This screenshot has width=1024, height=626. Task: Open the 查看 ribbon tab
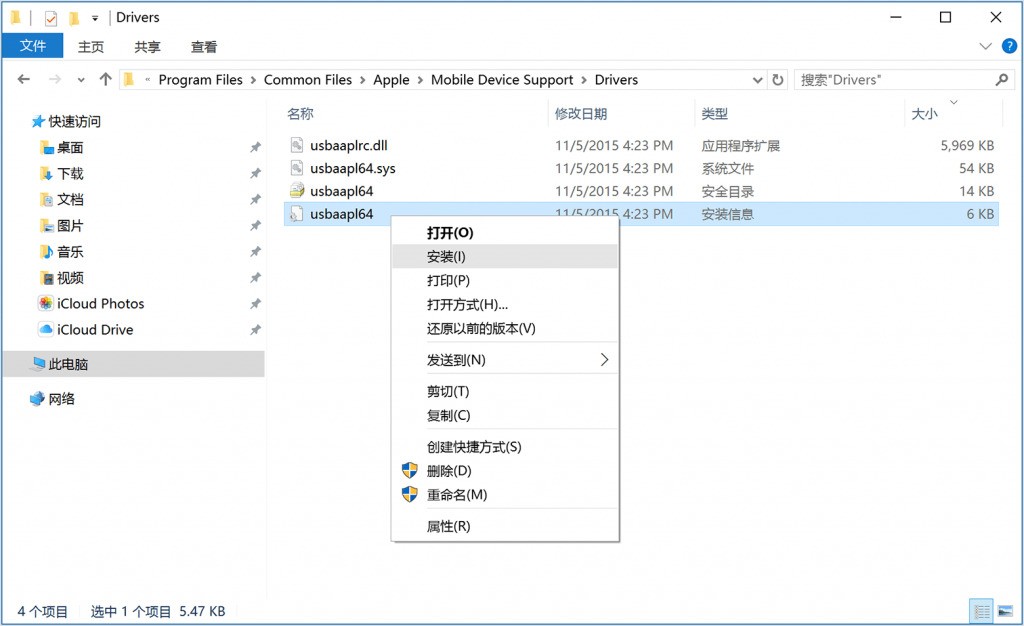204,47
